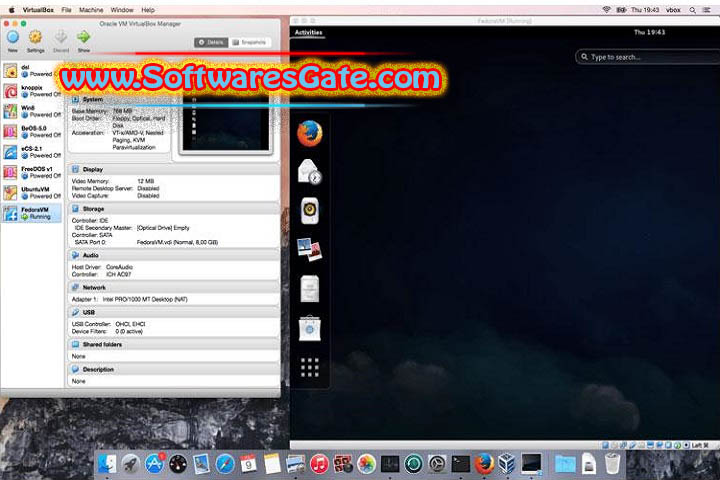This screenshot has height=480, width=720.
Task: Open Spotlight search from the menu bar
Action: 692,10
